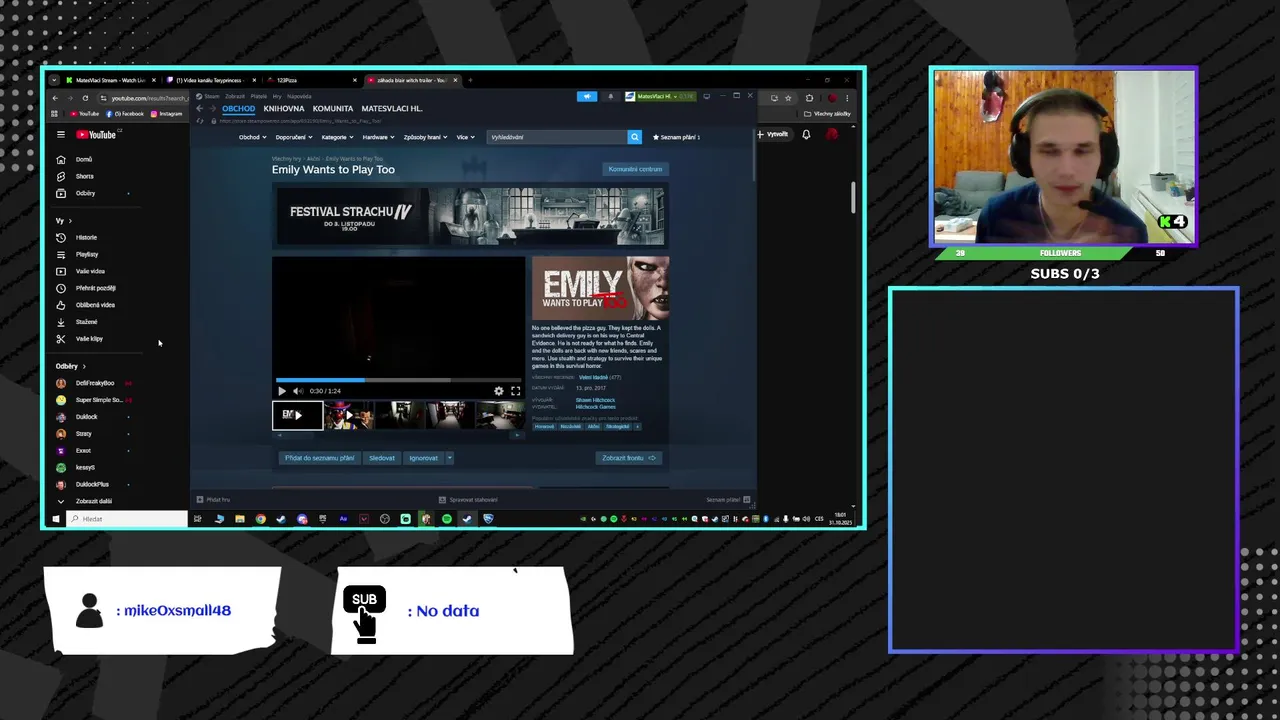Expand the Doporučení dropdown
The height and width of the screenshot is (720, 1280).
(294, 137)
